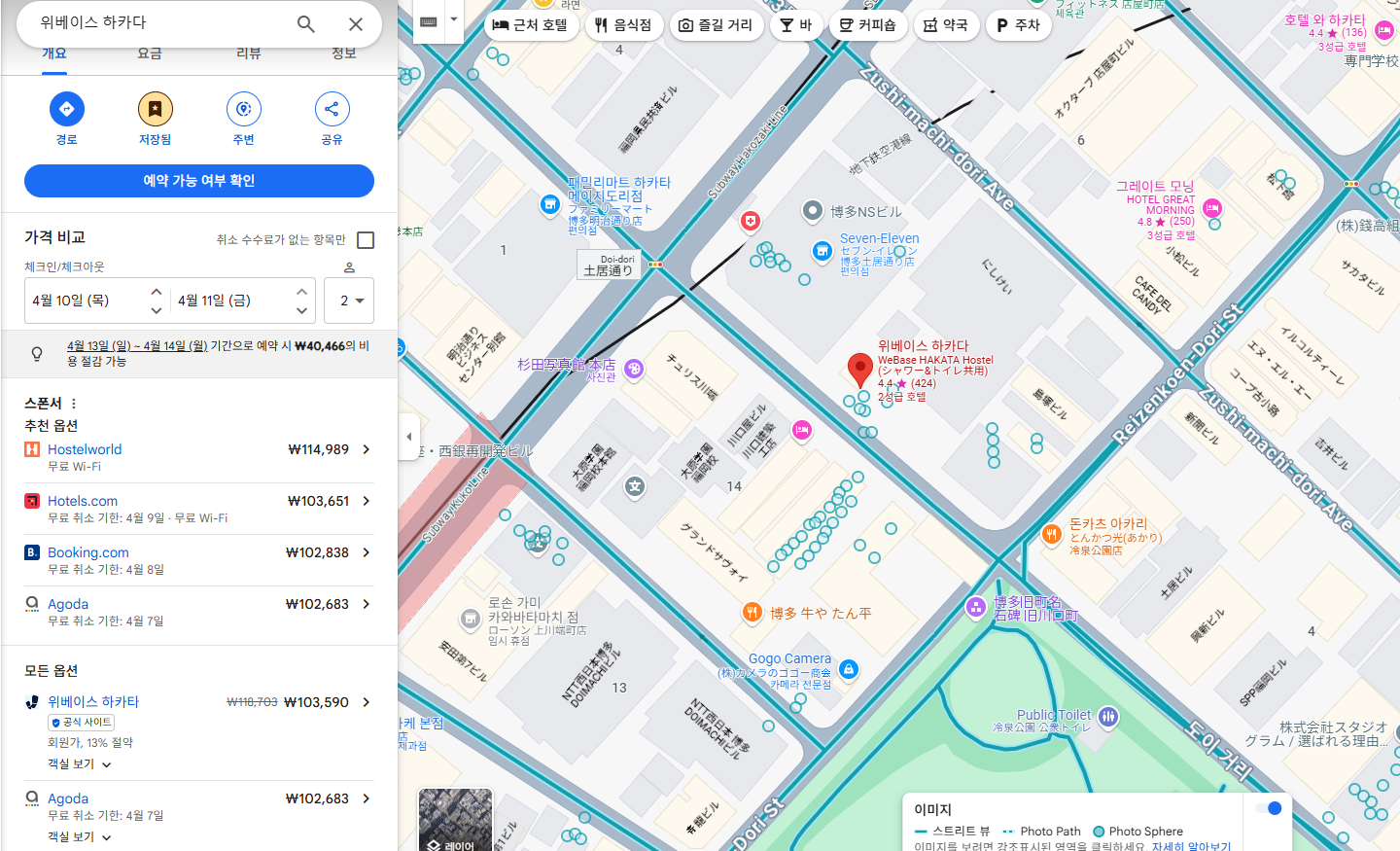Image resolution: width=1400 pixels, height=851 pixels.
Task: Filter map by 근처 호텔 chip
Action: pyautogui.click(x=531, y=25)
